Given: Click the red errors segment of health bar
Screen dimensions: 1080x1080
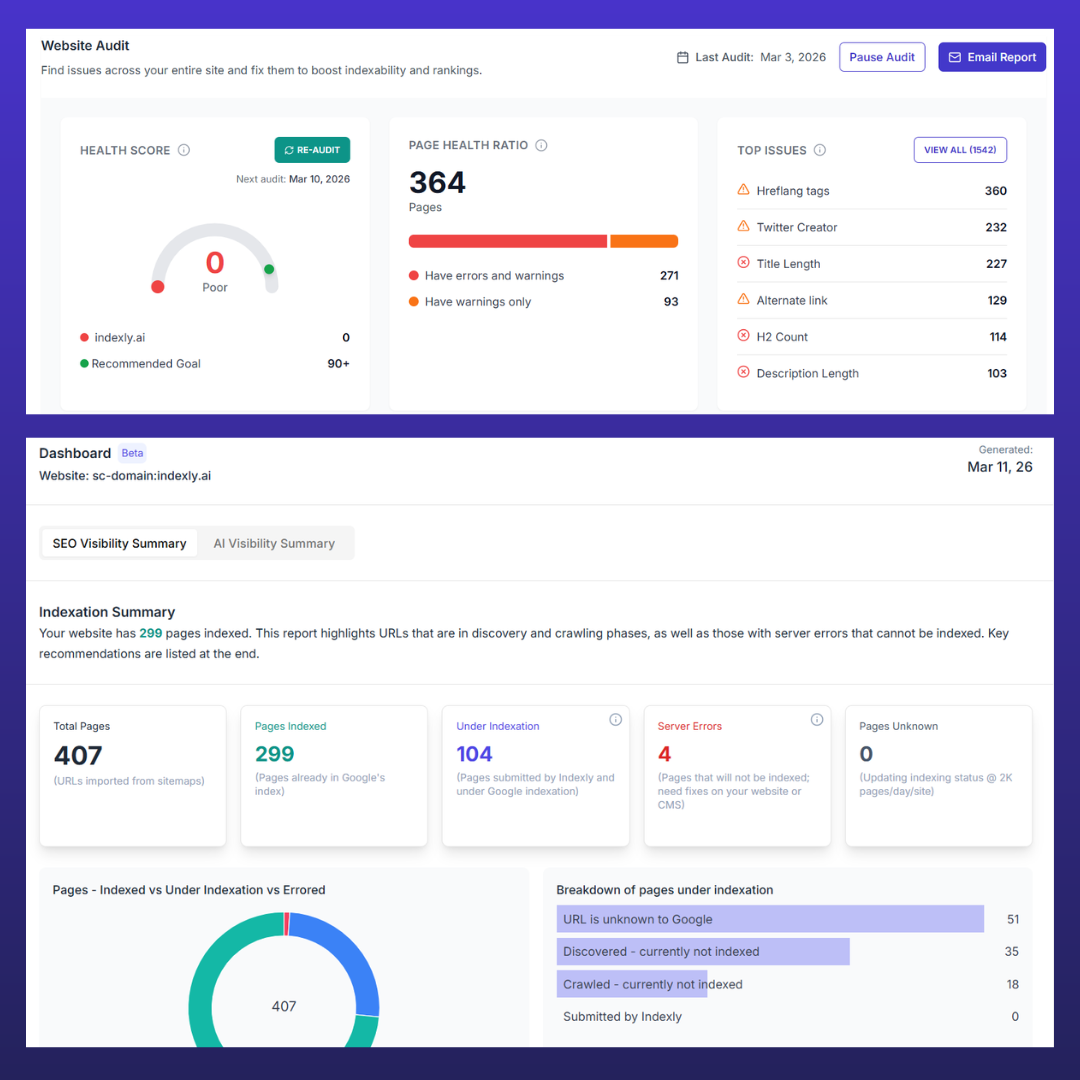Looking at the screenshot, I should (x=507, y=241).
